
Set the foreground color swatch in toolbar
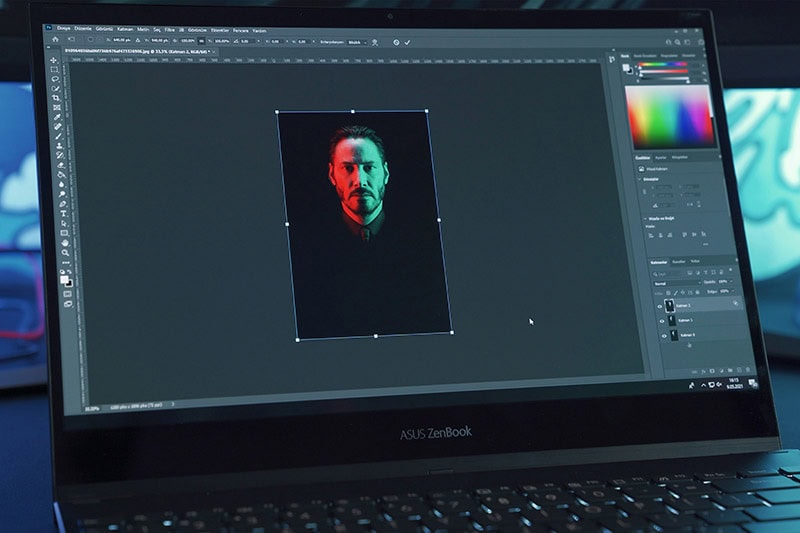pyautogui.click(x=63, y=279)
